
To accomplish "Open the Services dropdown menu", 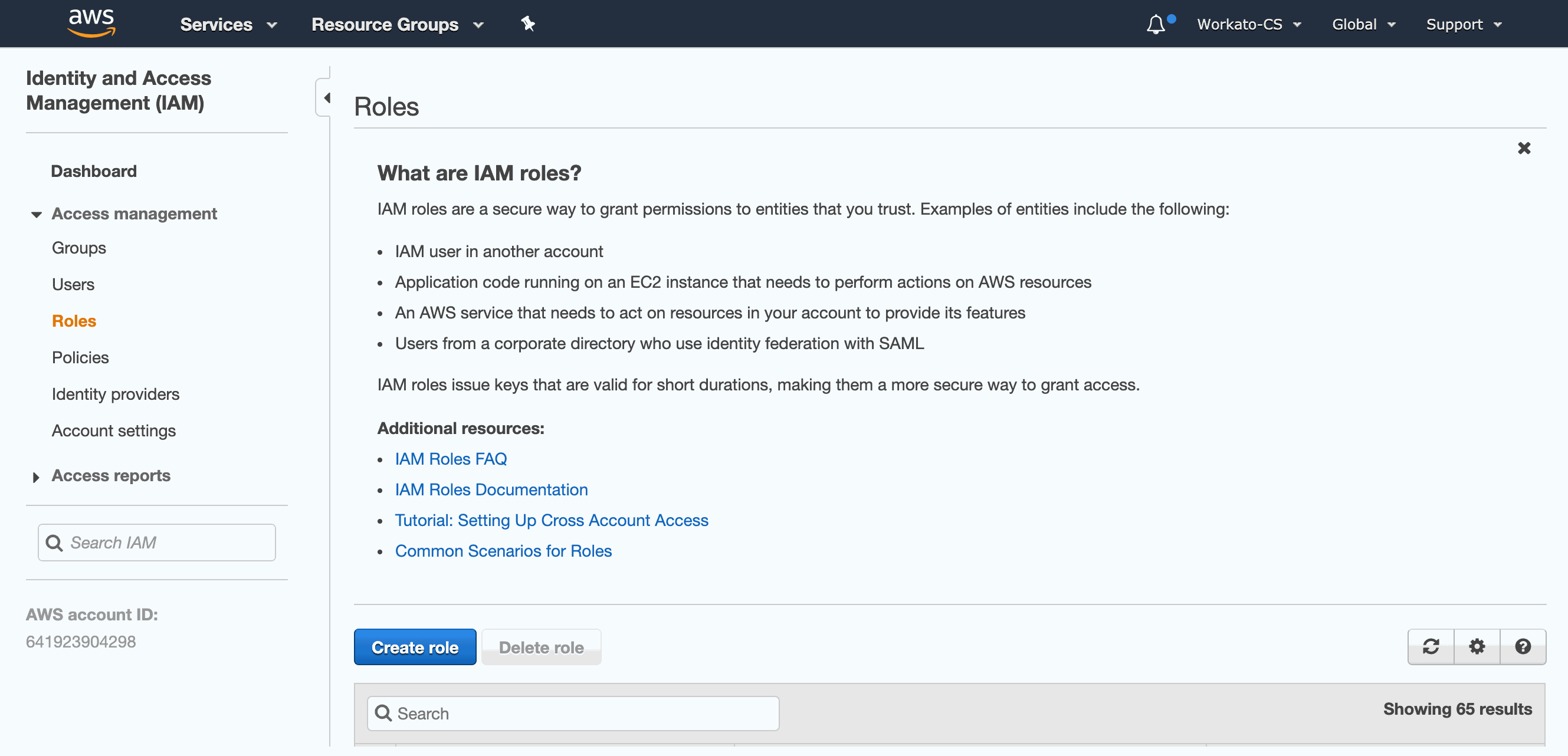I will tap(228, 24).
